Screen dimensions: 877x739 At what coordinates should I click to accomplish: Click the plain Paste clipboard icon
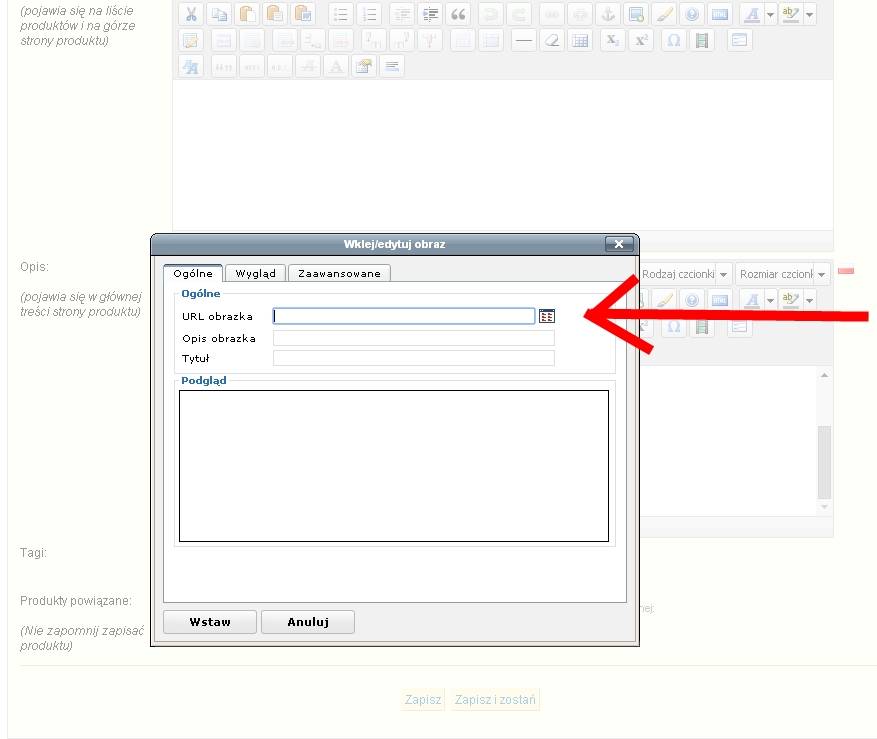247,14
